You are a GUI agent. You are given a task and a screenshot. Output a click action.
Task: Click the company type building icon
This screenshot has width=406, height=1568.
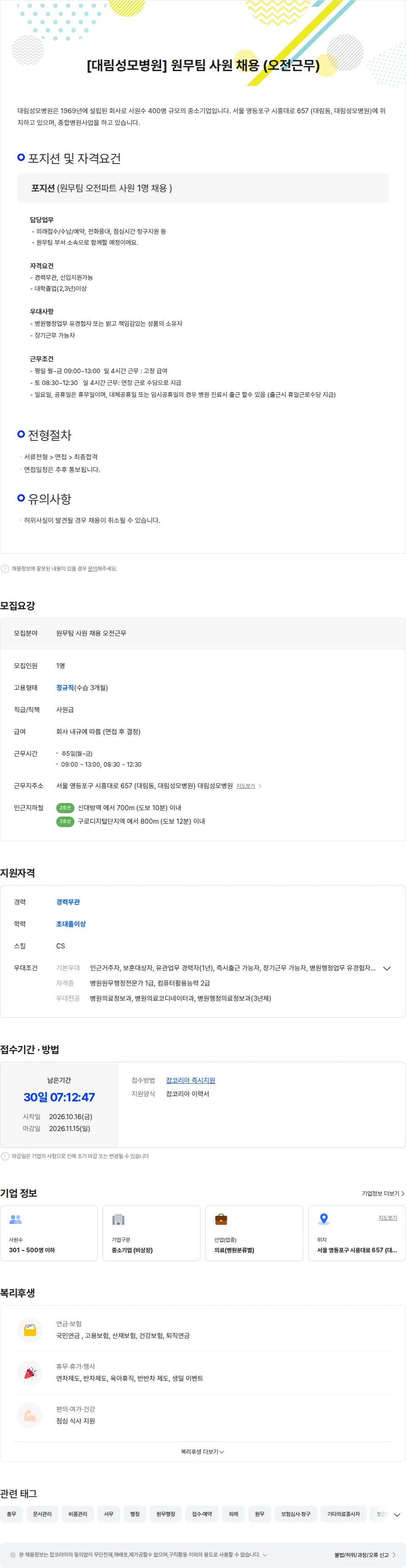(118, 1219)
